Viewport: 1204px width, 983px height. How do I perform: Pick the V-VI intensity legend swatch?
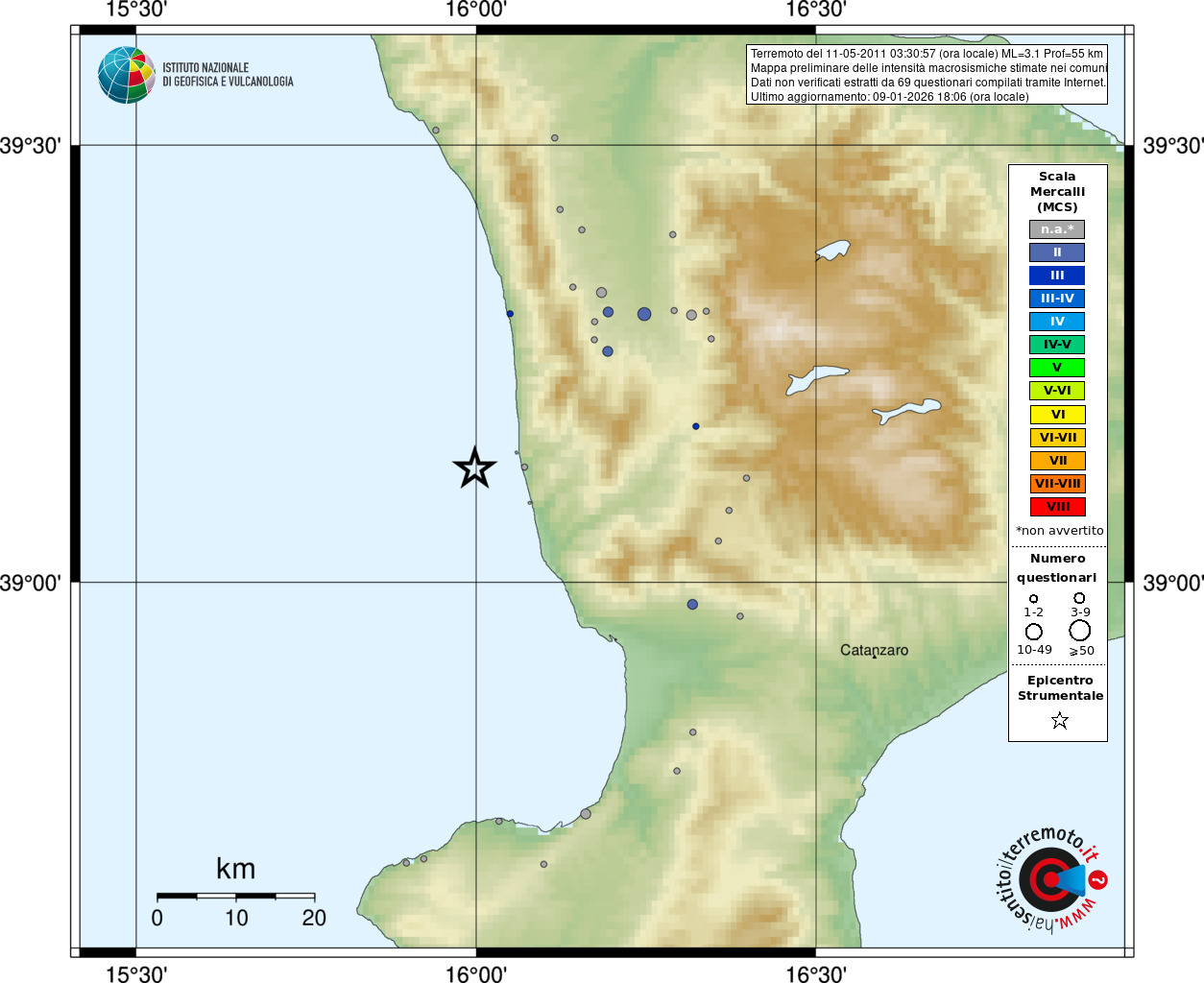coord(1057,391)
